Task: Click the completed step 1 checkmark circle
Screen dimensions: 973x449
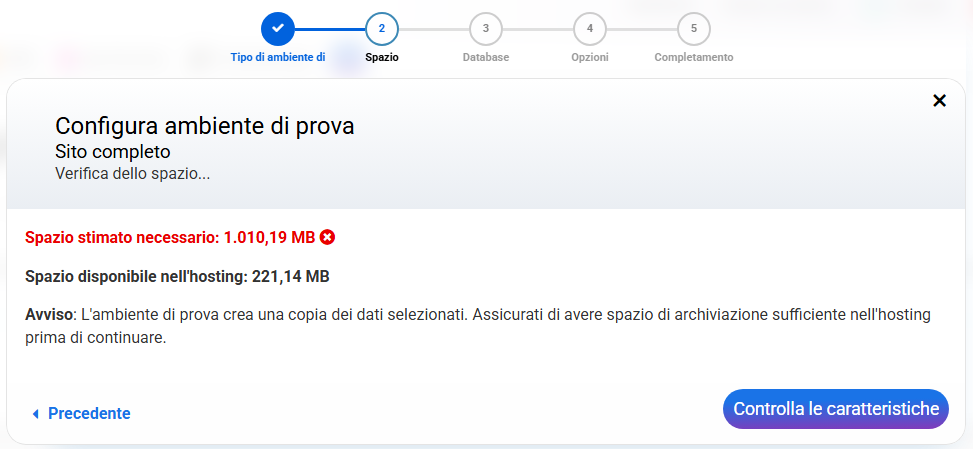Action: pos(277,28)
